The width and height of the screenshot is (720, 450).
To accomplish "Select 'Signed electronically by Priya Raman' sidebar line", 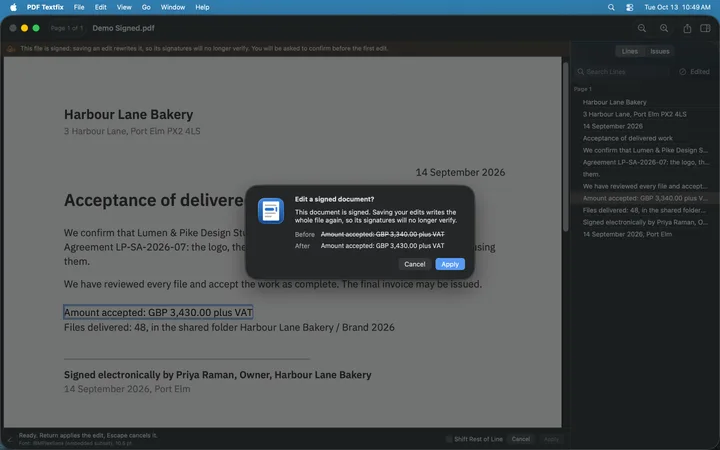I will [644, 222].
